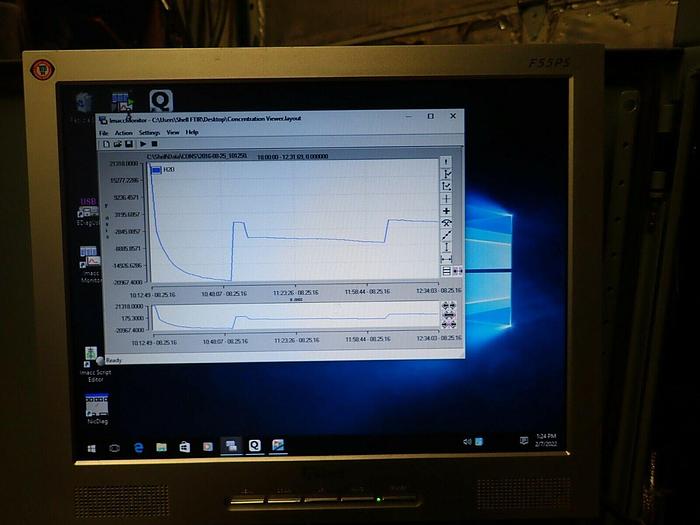Stop monitoring with the Stop button
The image size is (700, 525).
[x=154, y=144]
